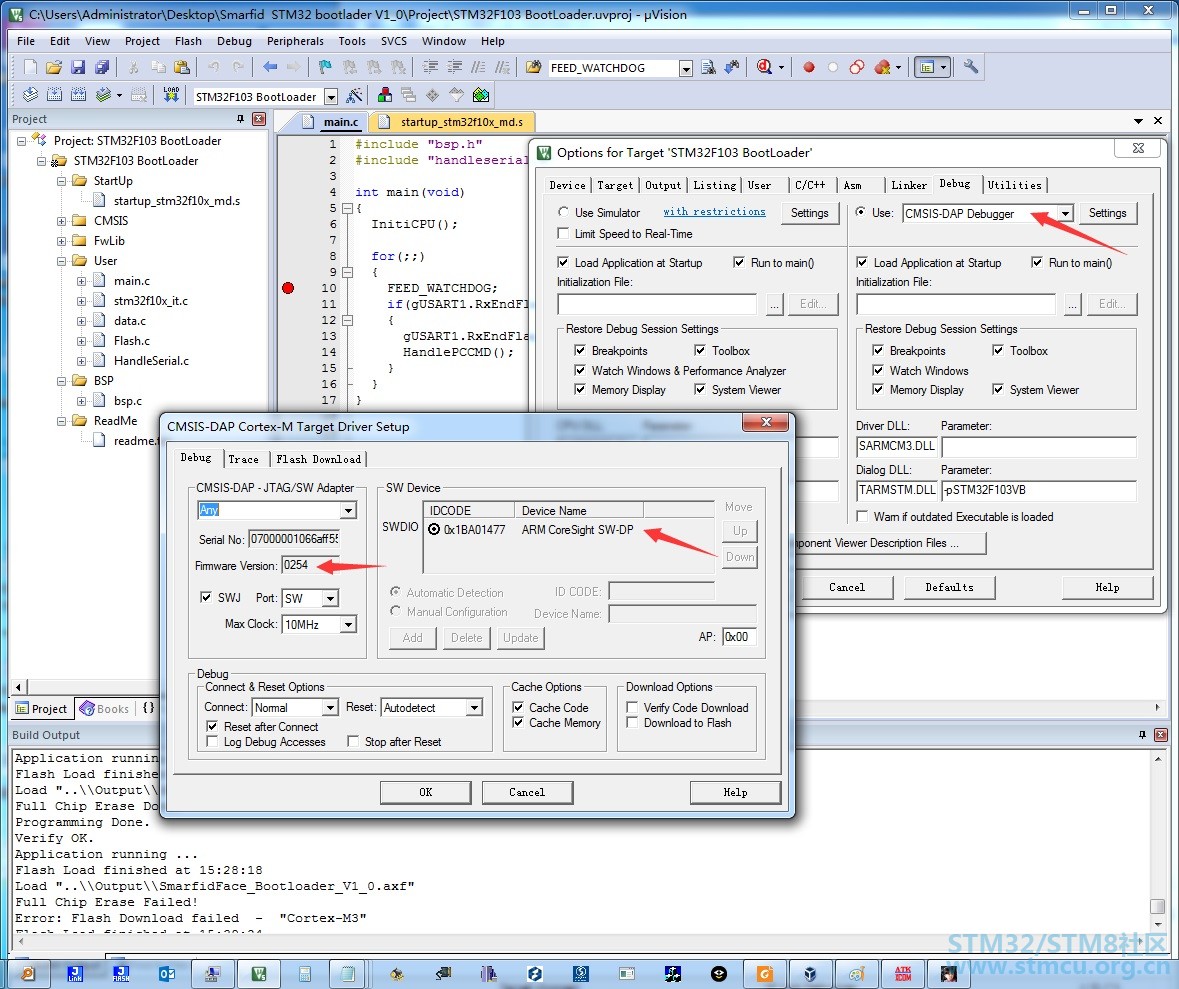Click OK in CMSIS-DAP driver setup
1179x989 pixels.
pyautogui.click(x=426, y=792)
